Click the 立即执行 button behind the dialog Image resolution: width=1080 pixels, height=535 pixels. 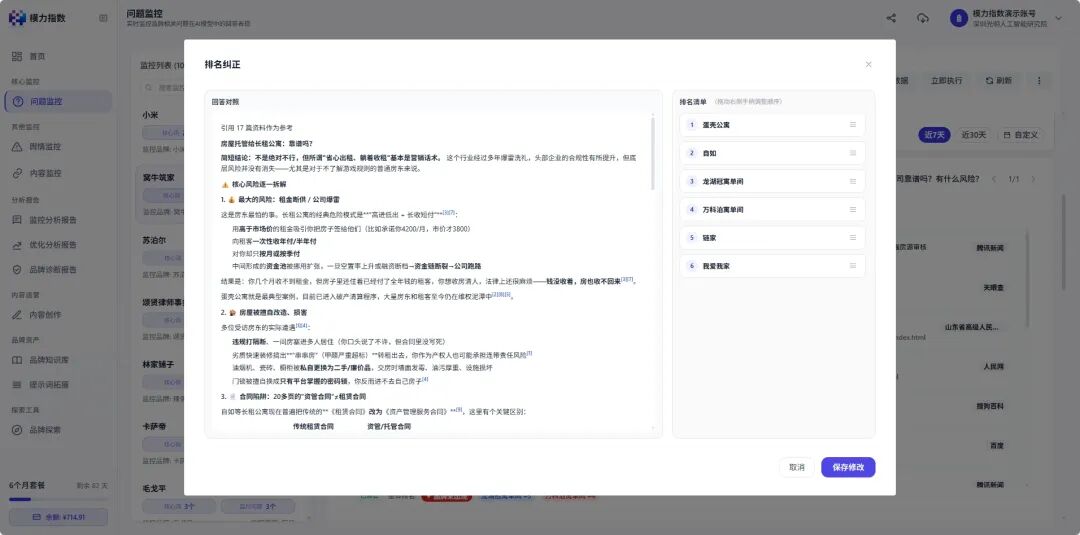click(x=946, y=81)
